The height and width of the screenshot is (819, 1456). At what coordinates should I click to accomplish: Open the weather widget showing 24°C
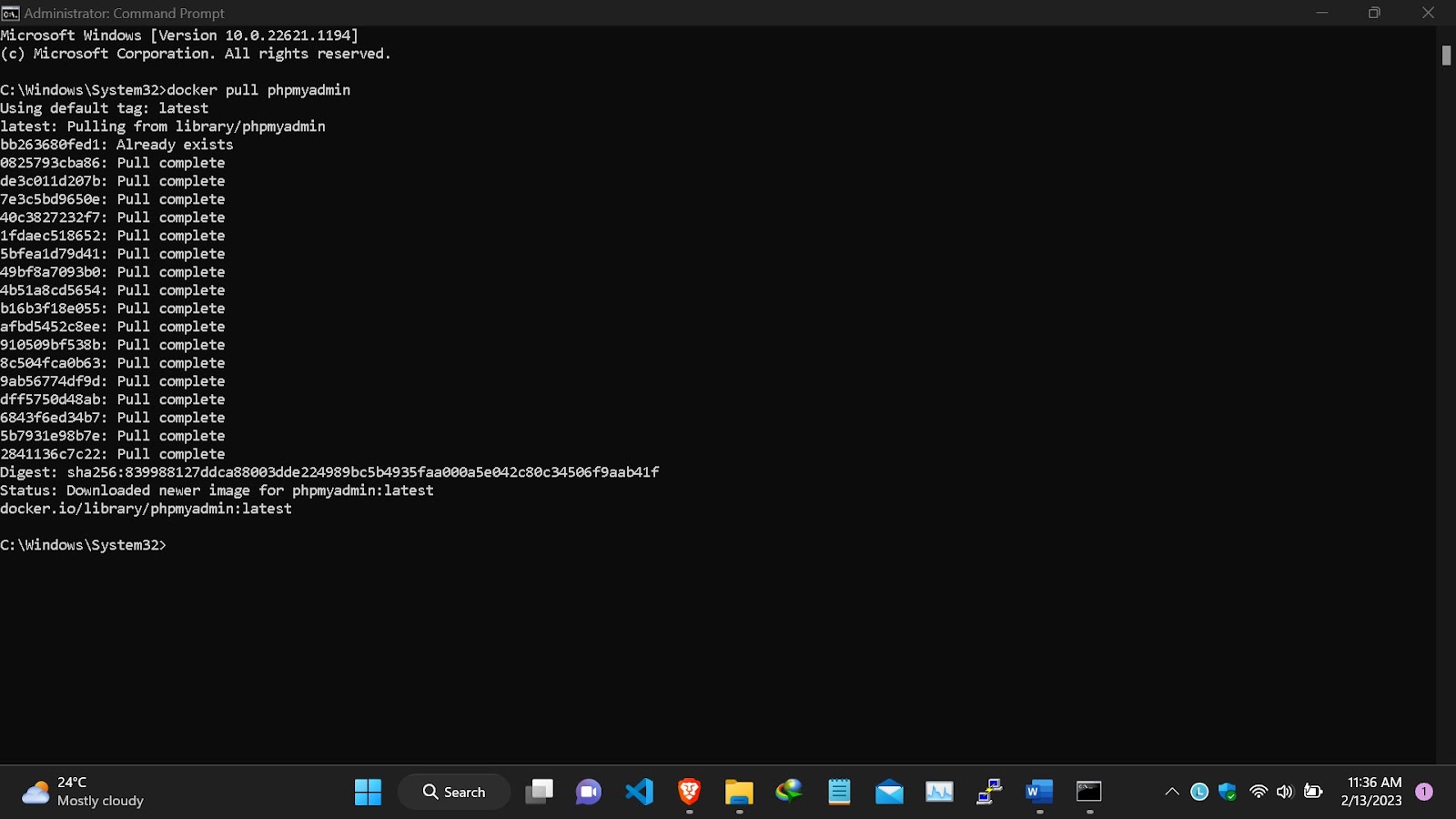[84, 792]
